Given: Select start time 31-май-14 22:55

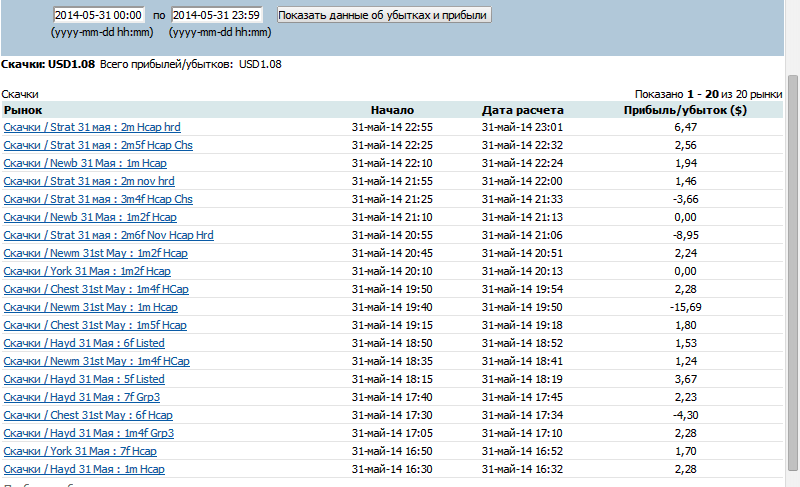Looking at the screenshot, I should [x=392, y=127].
